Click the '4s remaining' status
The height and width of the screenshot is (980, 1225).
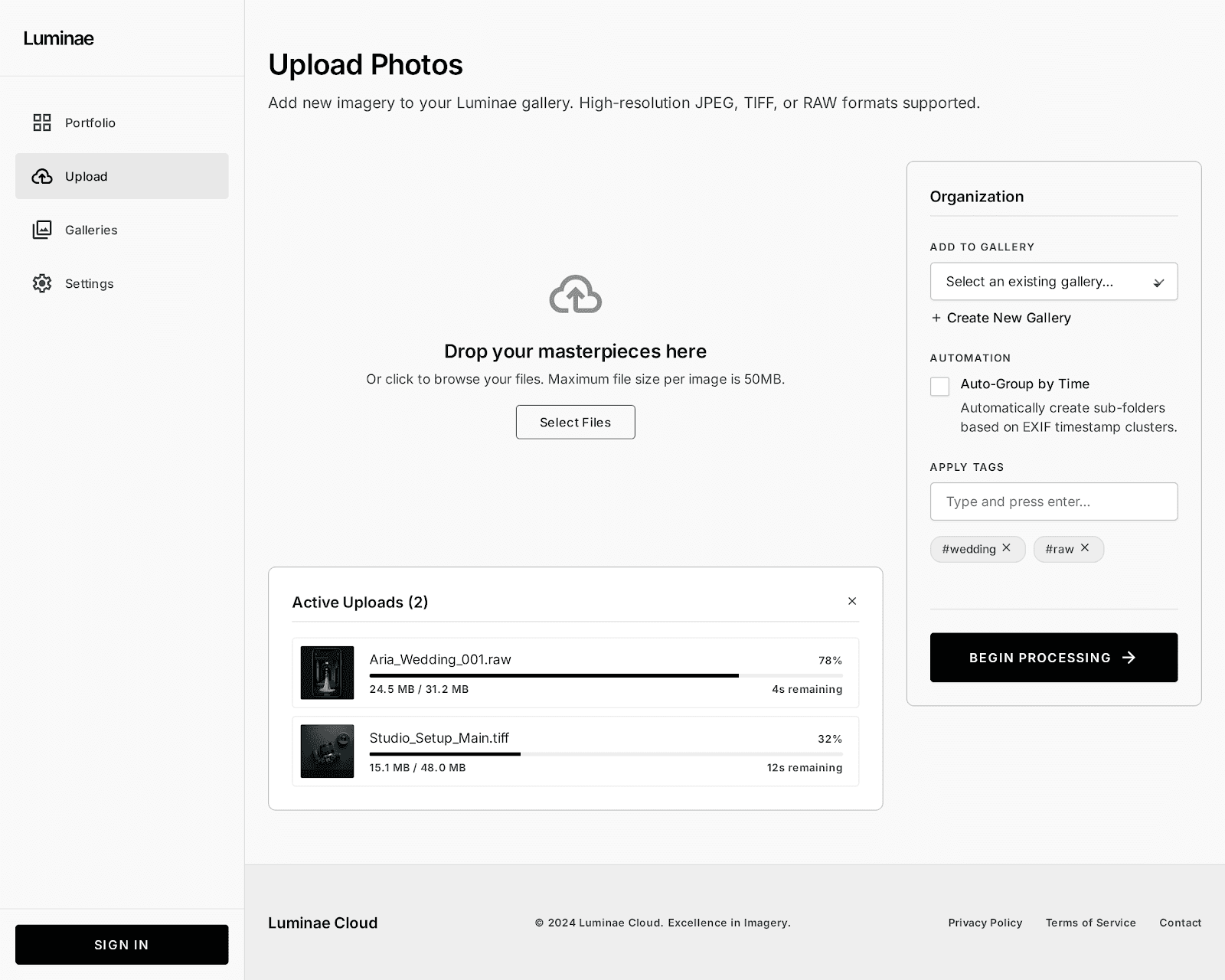tap(807, 689)
